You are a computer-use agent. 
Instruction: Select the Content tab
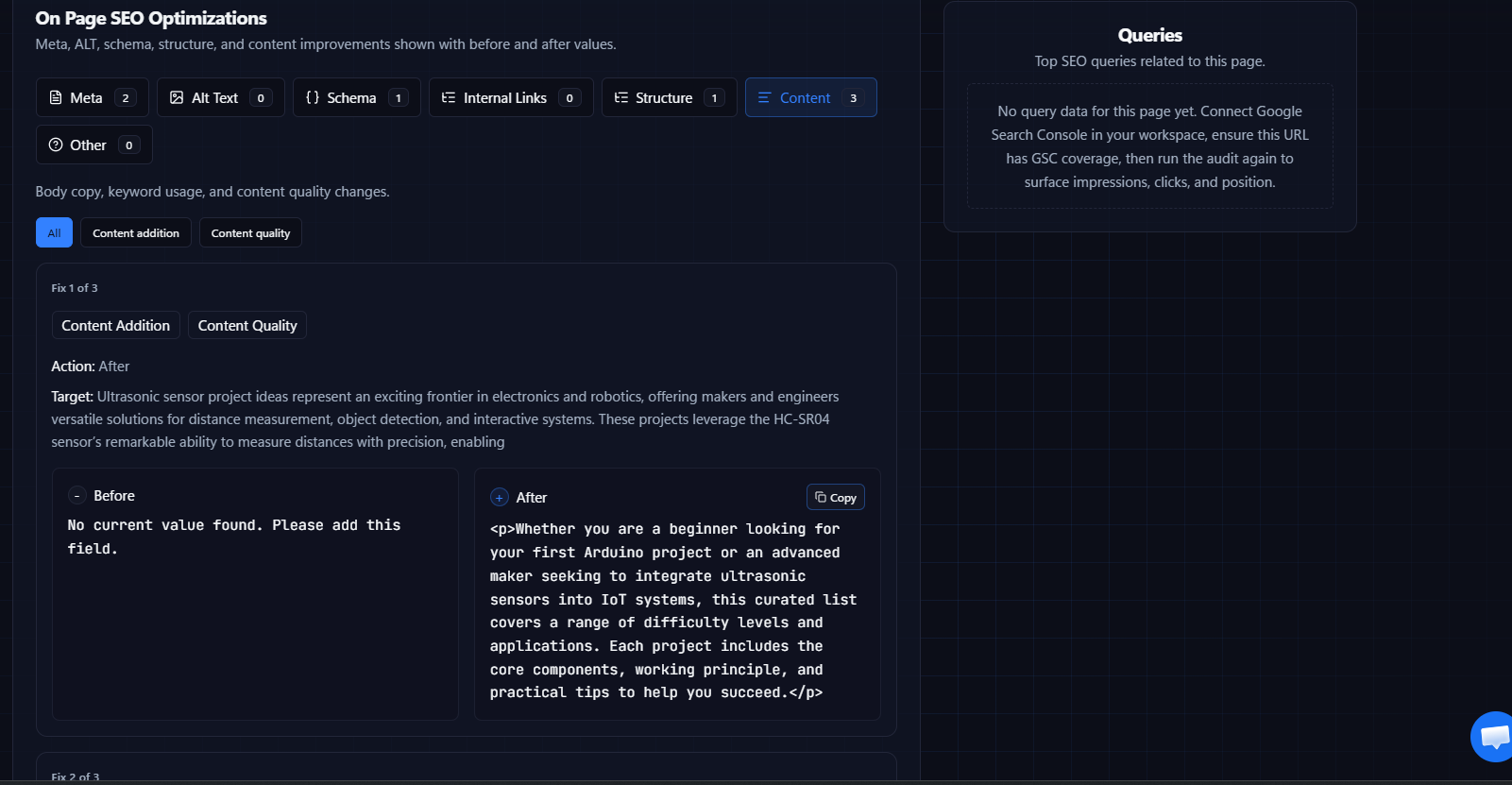[x=810, y=97]
